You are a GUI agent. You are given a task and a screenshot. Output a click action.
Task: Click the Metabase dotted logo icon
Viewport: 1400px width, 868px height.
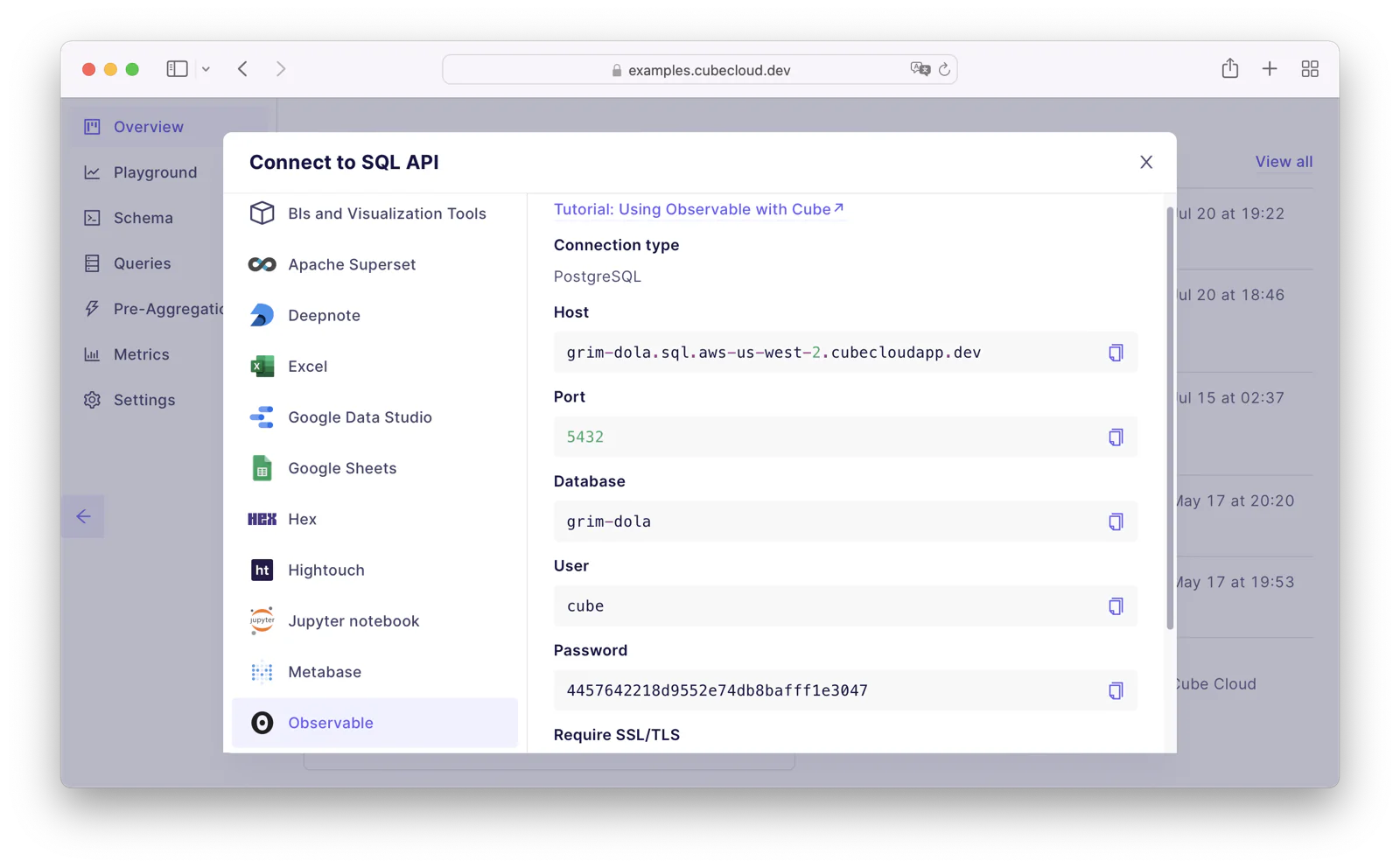tap(262, 672)
